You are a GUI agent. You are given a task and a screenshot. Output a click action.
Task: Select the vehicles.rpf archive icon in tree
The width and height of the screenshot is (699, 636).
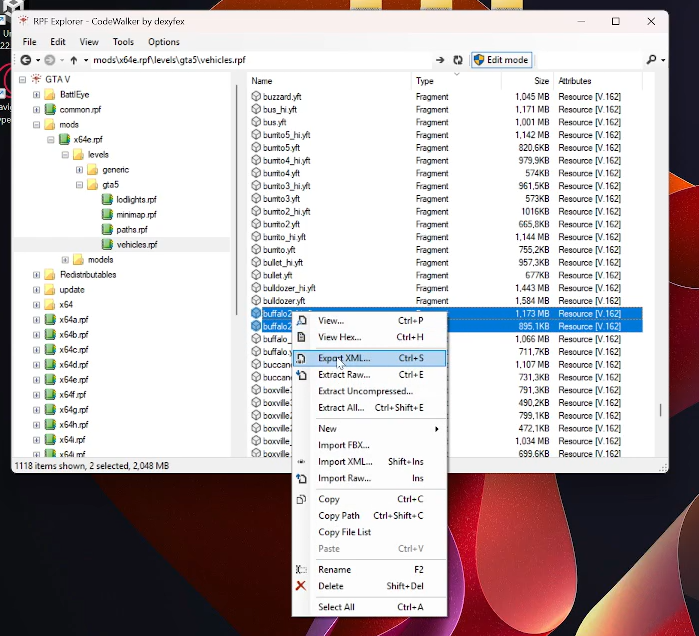[108, 244]
